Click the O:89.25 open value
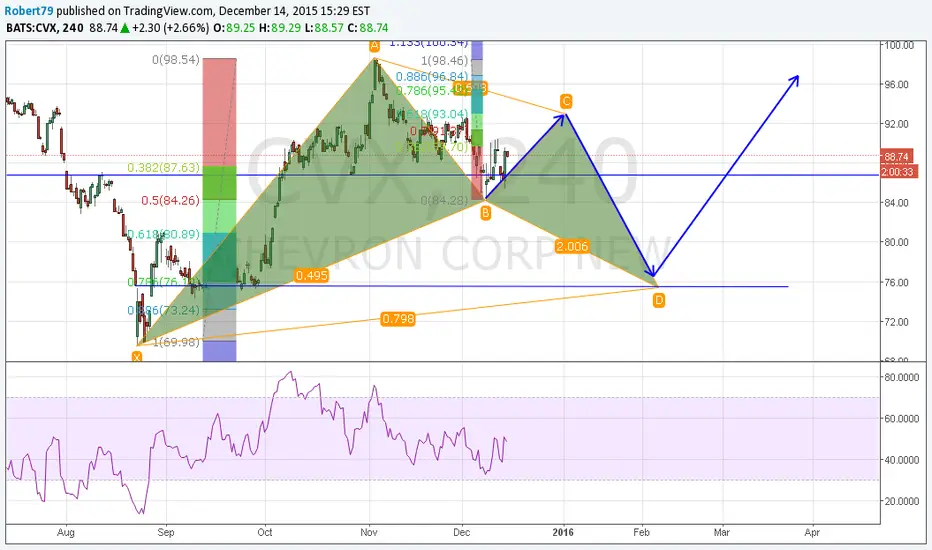The image size is (932, 550). (x=234, y=28)
